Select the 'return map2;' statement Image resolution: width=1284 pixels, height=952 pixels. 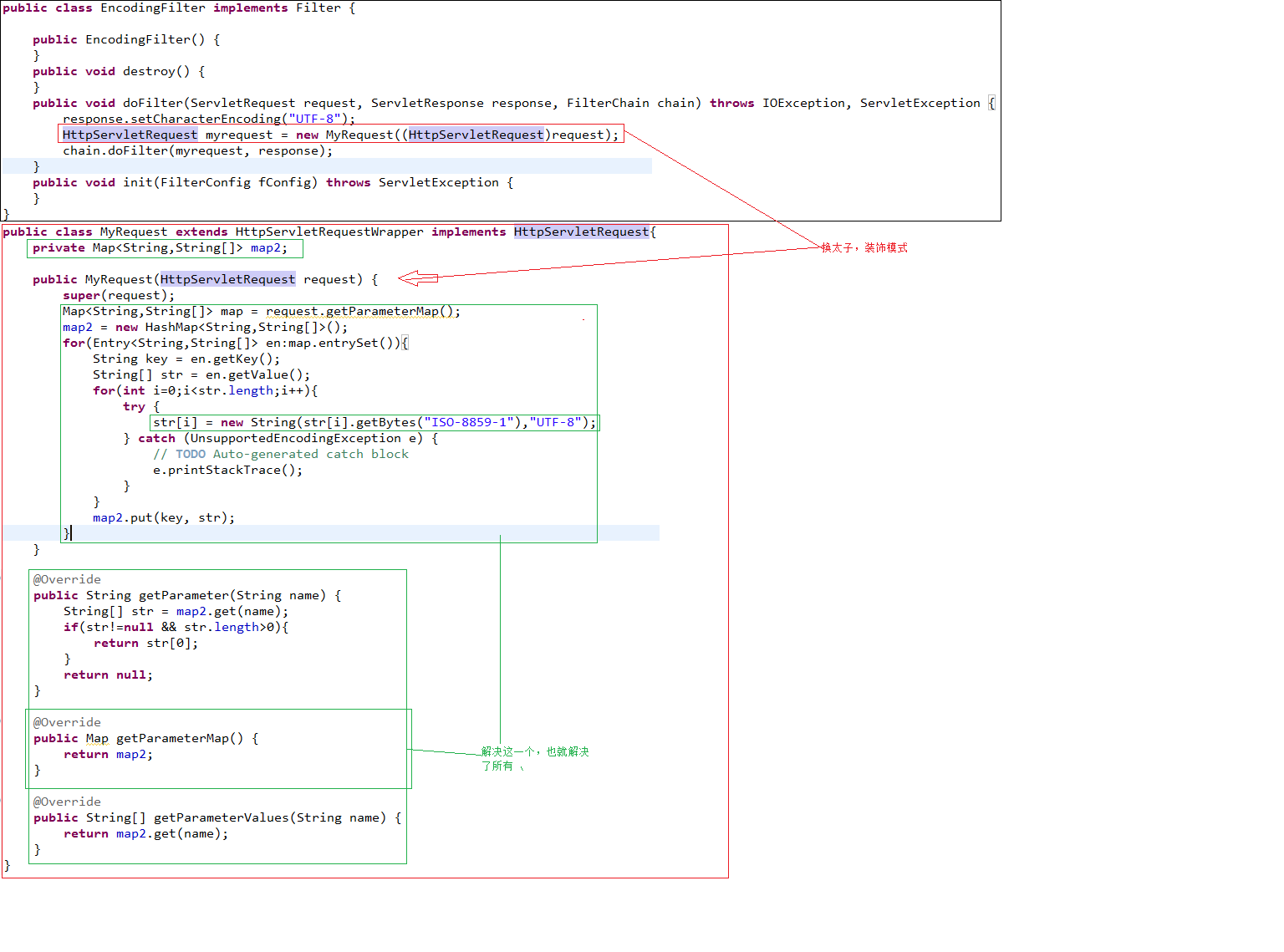point(109,755)
